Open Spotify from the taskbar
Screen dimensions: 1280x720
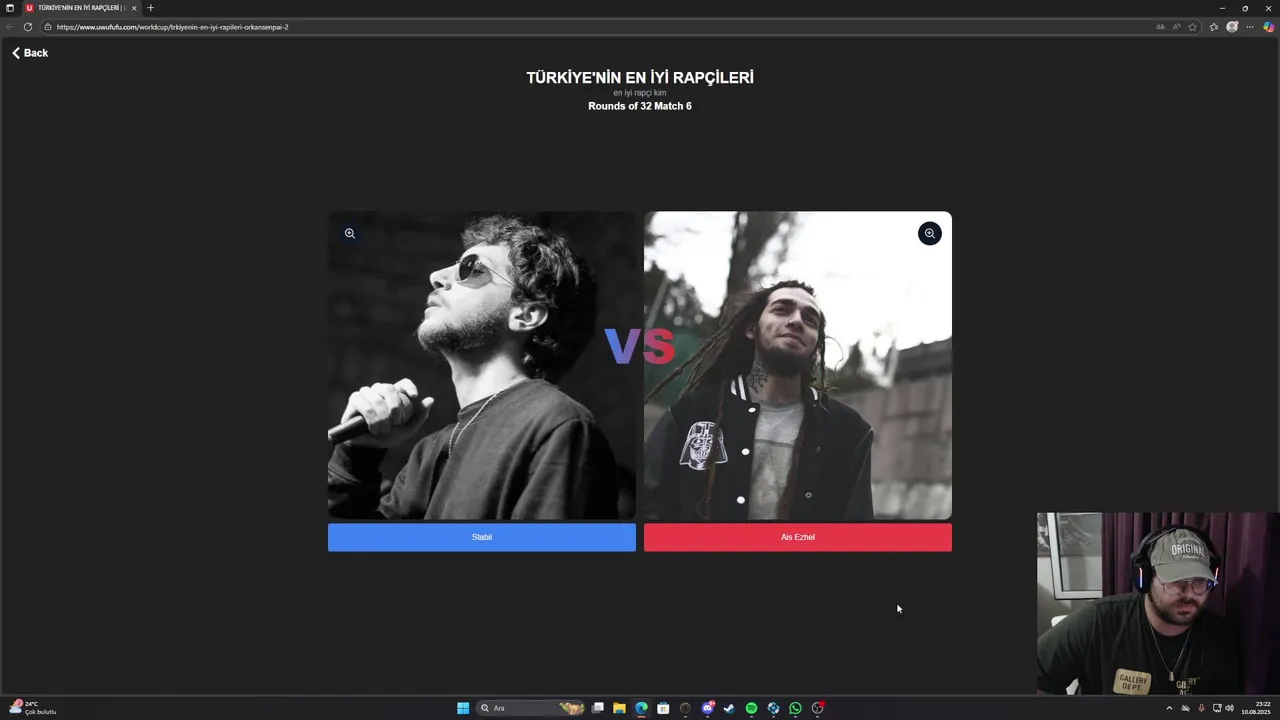tap(751, 708)
